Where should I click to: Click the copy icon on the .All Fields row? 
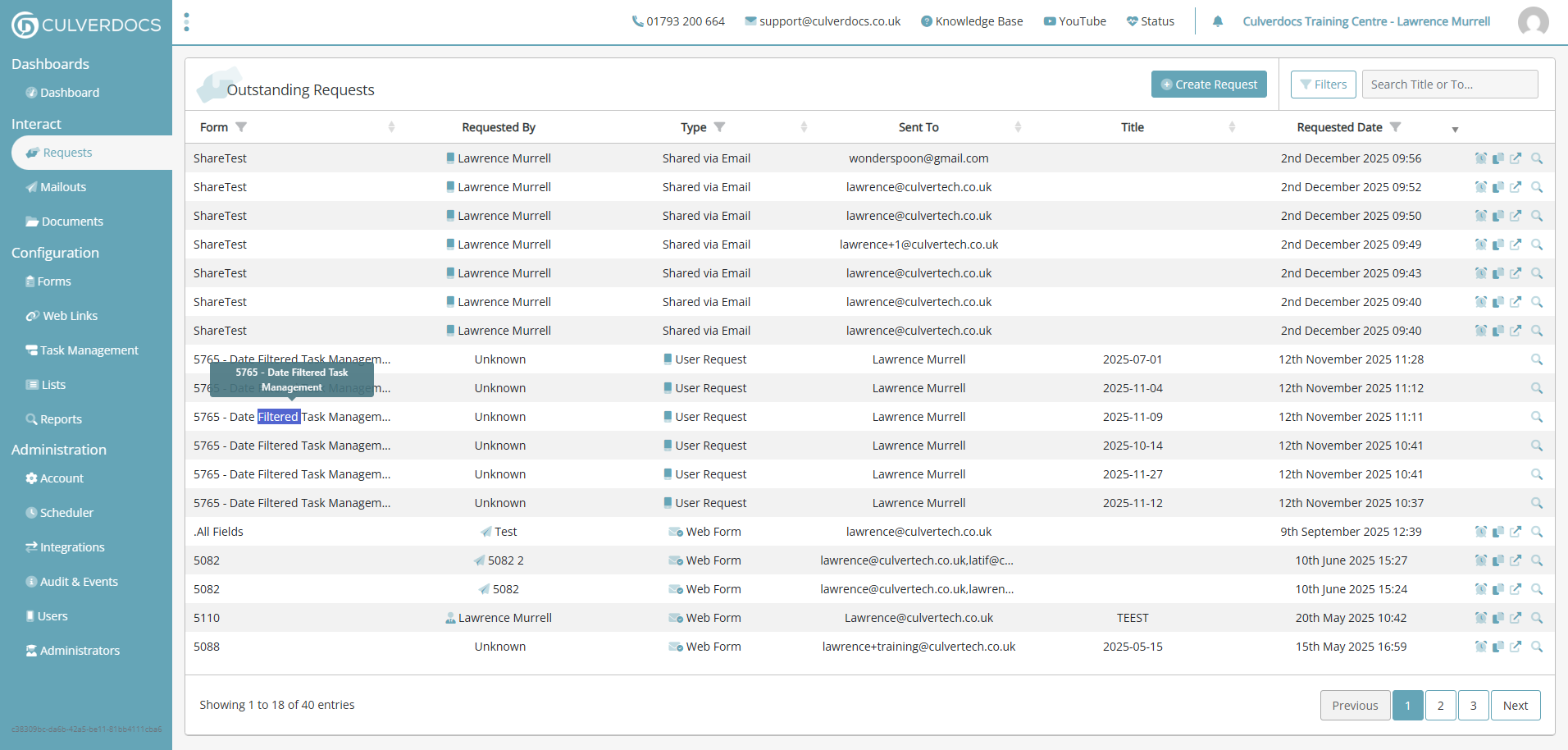pos(1497,532)
